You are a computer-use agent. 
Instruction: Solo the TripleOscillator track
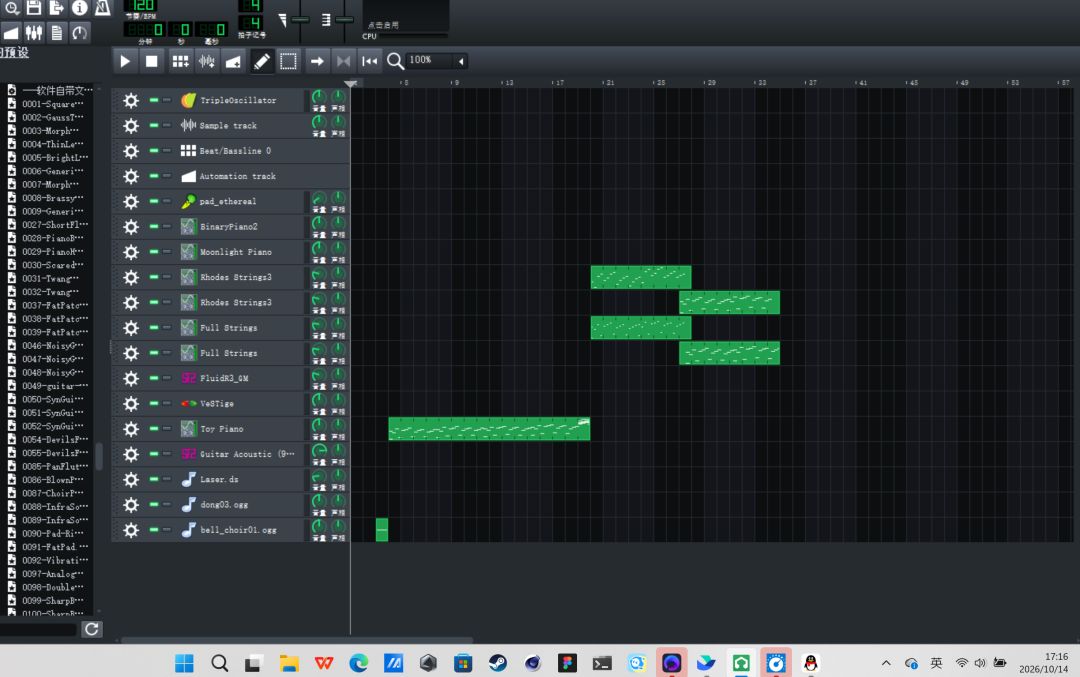click(167, 100)
